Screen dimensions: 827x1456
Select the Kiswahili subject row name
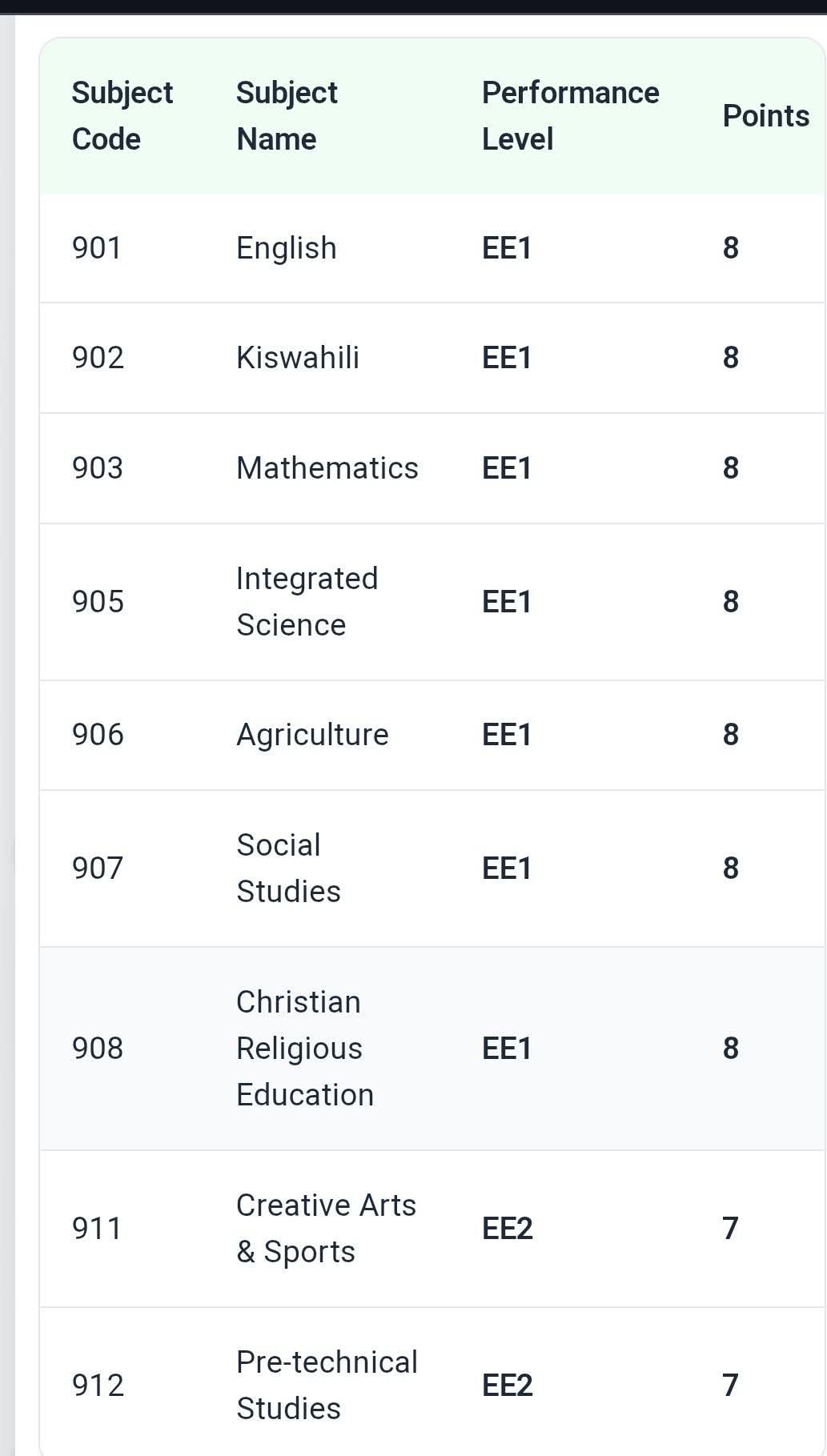click(297, 358)
